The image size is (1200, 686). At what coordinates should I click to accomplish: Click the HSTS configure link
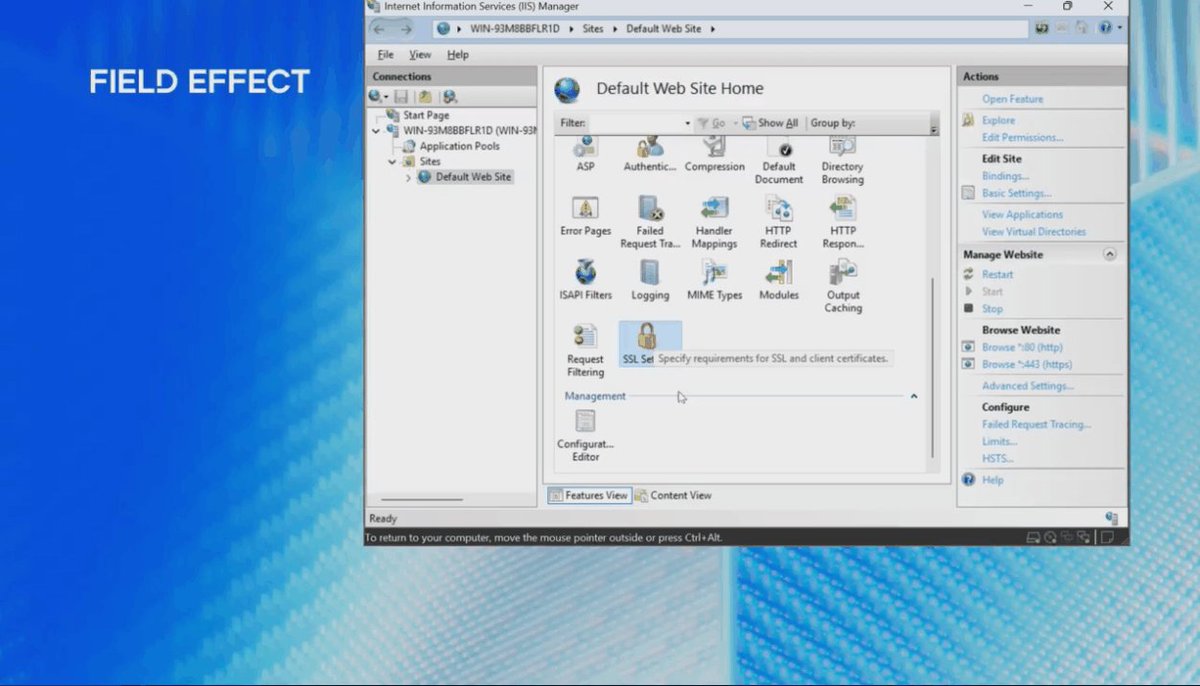[997, 458]
